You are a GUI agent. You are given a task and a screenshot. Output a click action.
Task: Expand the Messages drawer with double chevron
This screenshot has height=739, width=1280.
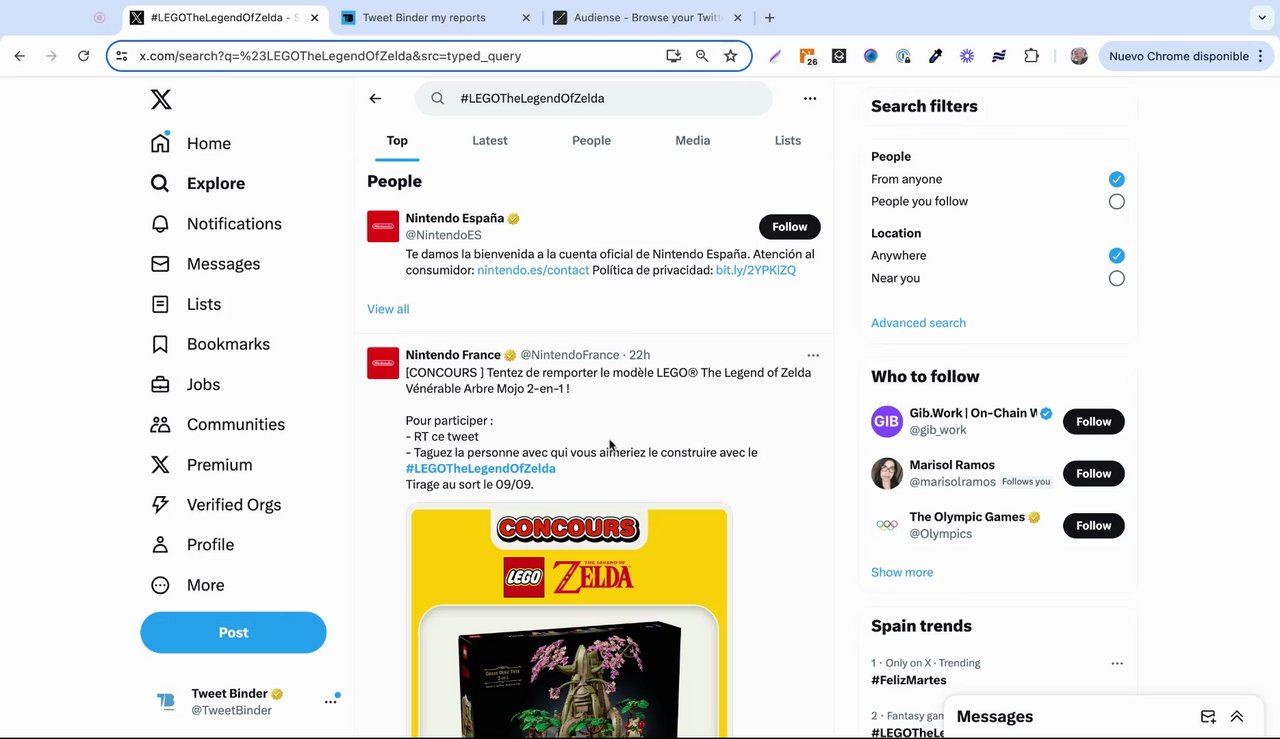1237,716
